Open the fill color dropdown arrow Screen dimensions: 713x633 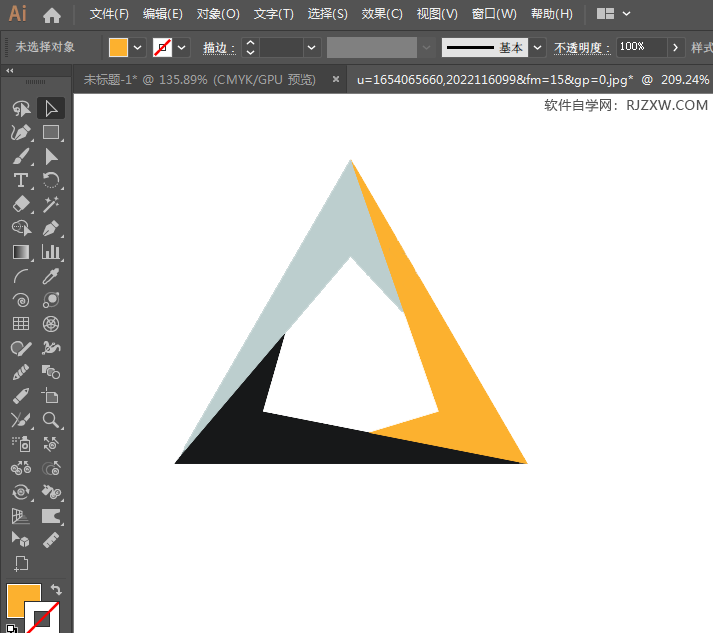[x=138, y=47]
